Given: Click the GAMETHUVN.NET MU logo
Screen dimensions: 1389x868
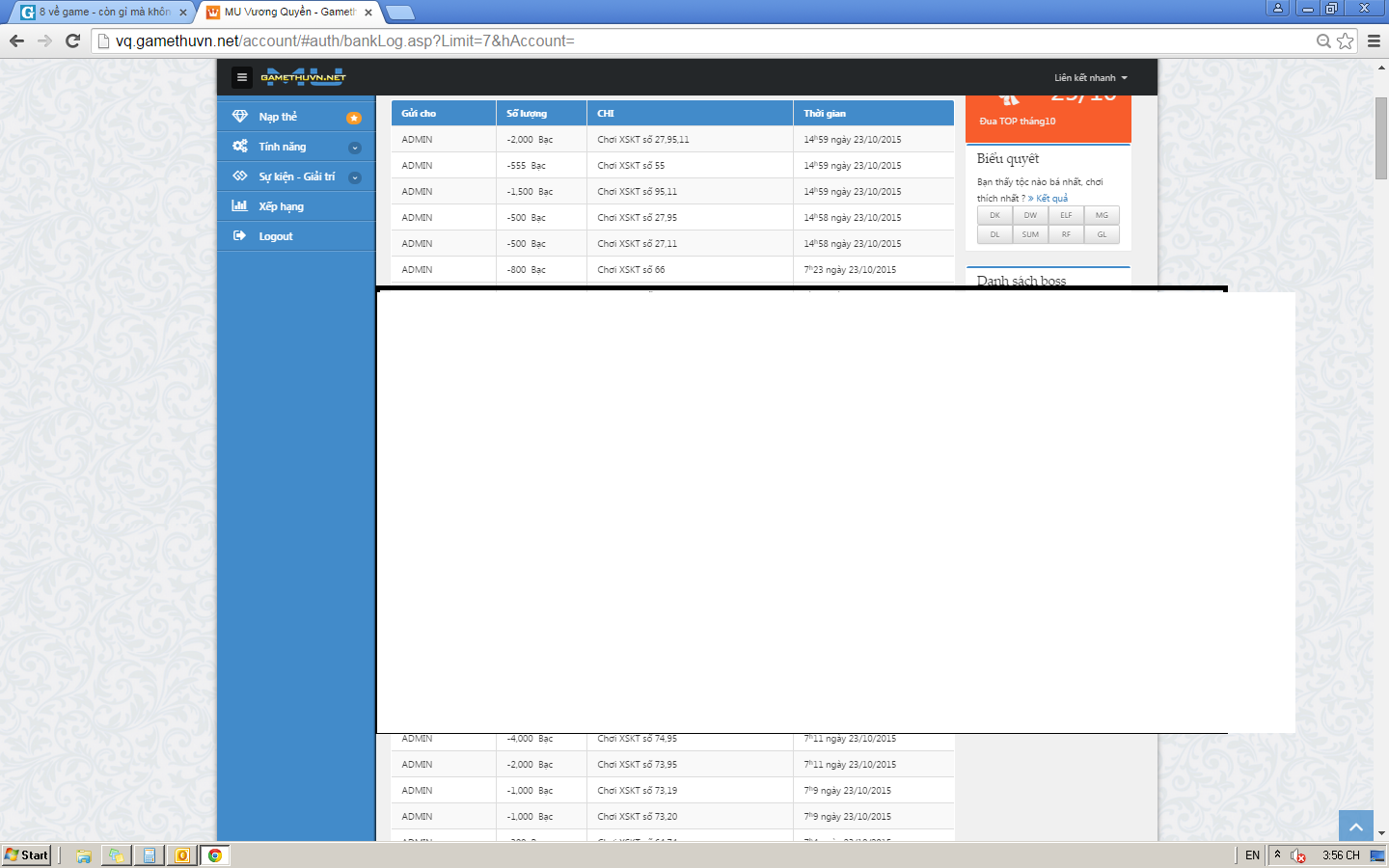Looking at the screenshot, I should pyautogui.click(x=303, y=77).
